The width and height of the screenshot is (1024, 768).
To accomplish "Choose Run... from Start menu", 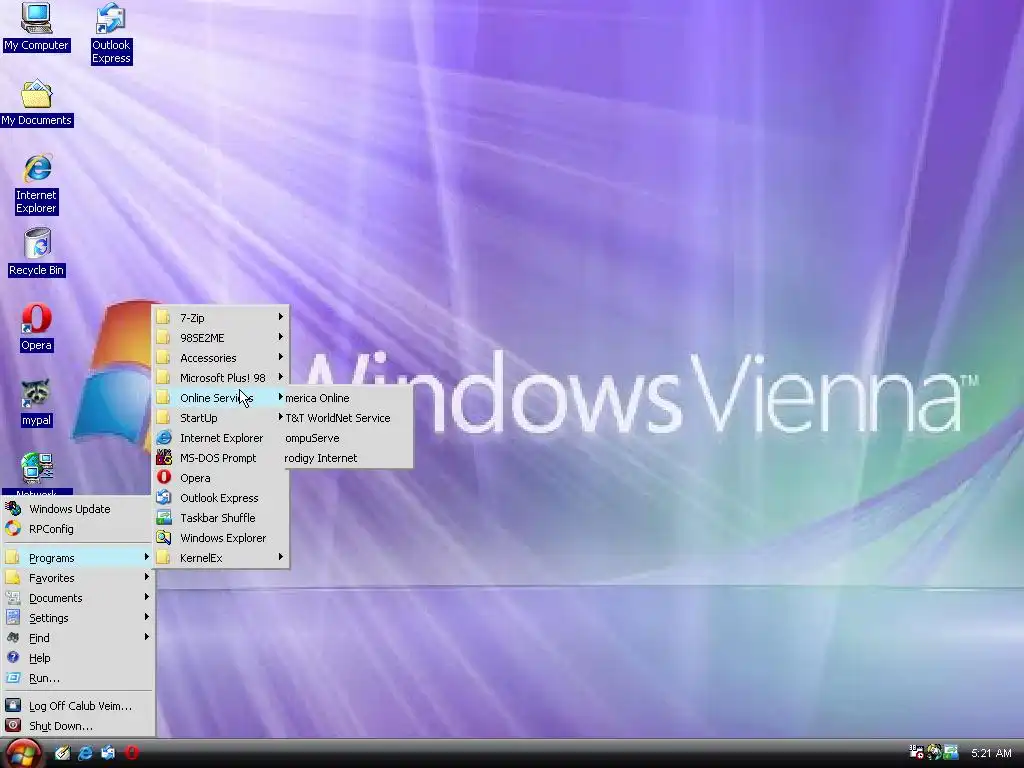I will click(x=78, y=678).
